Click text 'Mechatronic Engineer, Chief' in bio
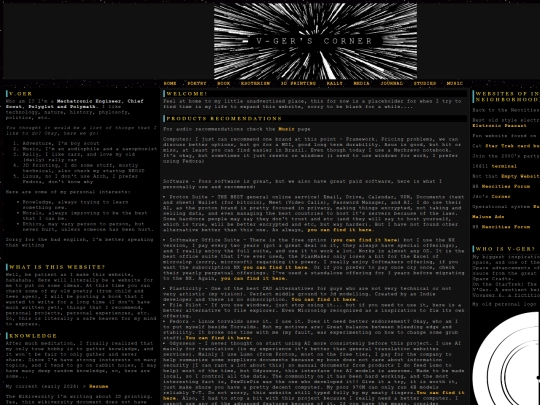 [100, 101]
